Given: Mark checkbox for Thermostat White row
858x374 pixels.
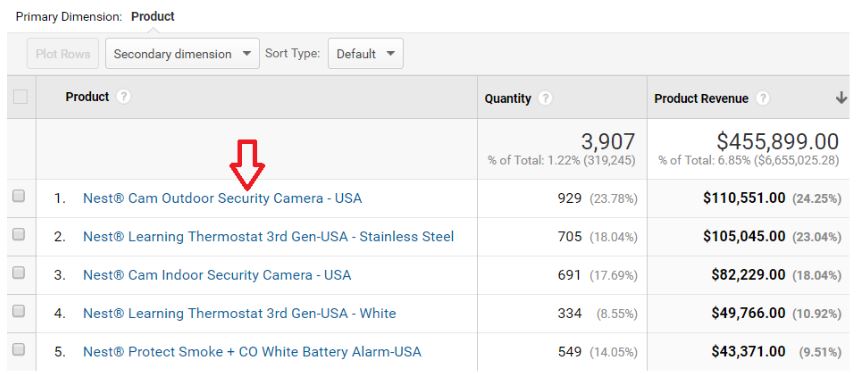Looking at the screenshot, I should point(19,311).
